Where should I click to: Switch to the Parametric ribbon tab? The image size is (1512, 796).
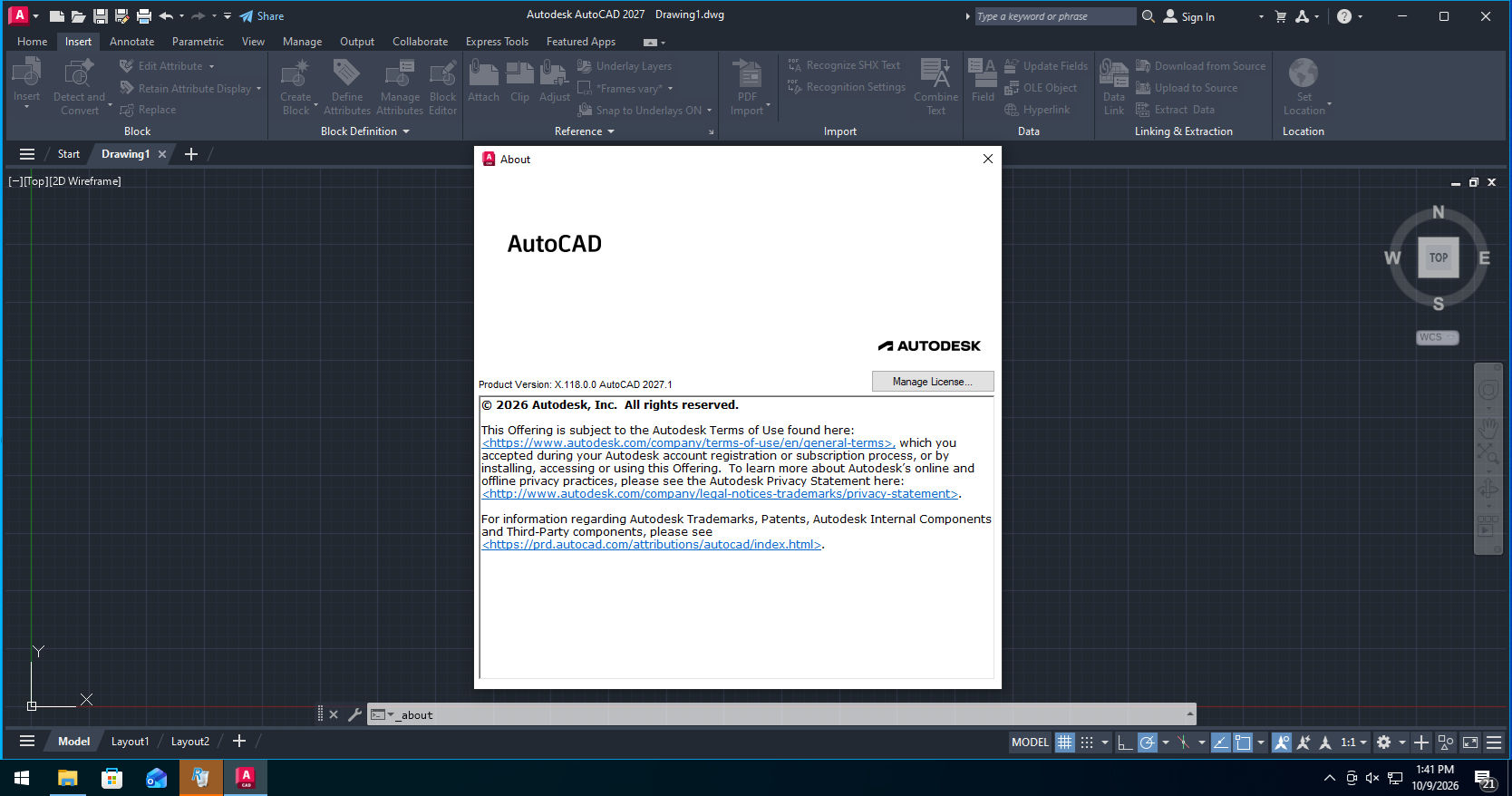198,41
